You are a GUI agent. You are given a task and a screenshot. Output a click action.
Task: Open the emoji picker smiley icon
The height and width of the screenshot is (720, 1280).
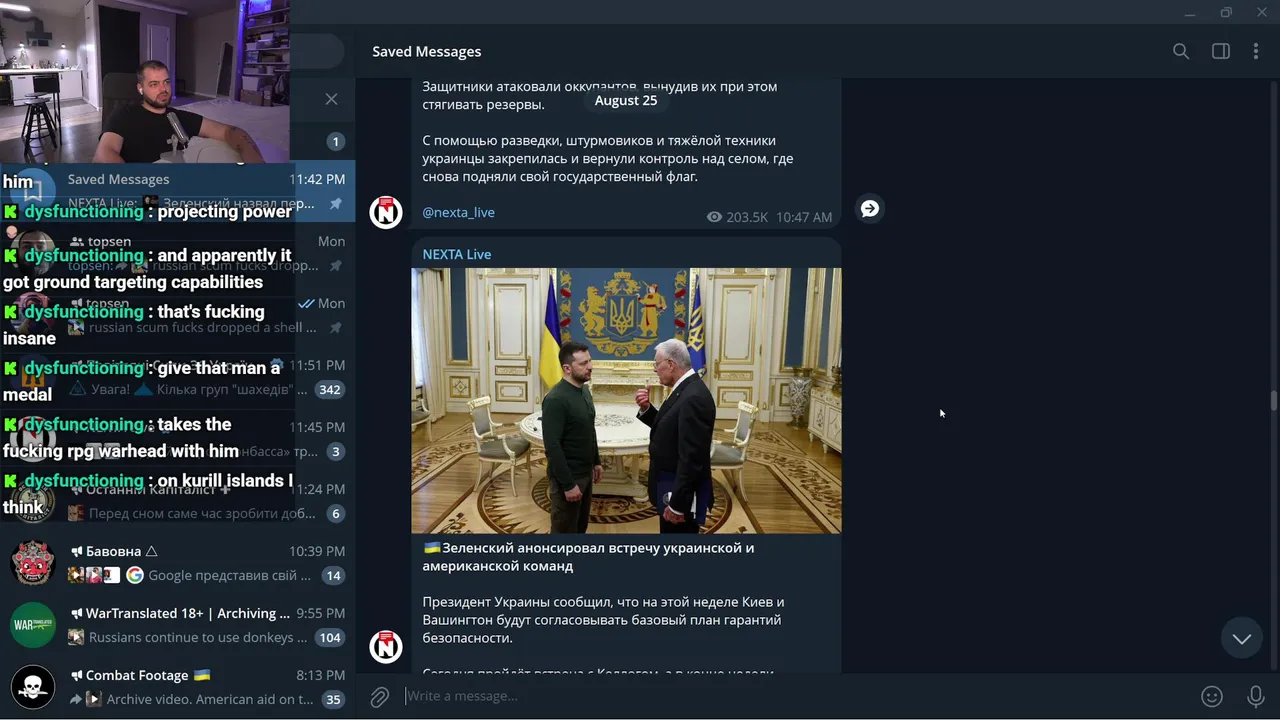[x=1211, y=696]
